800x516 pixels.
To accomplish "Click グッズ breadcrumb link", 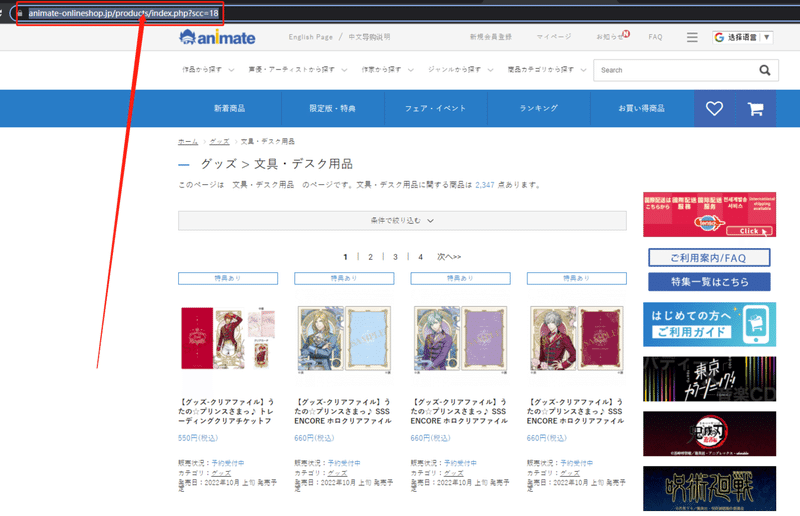I will point(219,141).
